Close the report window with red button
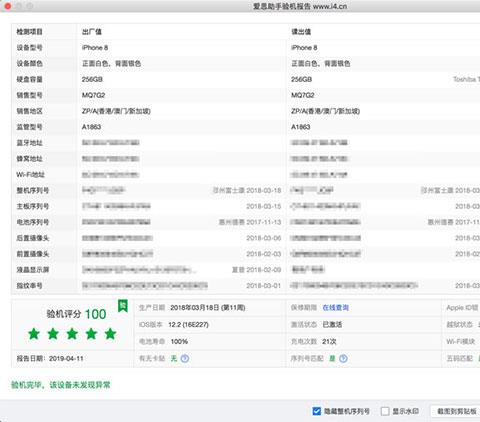 (7, 6)
